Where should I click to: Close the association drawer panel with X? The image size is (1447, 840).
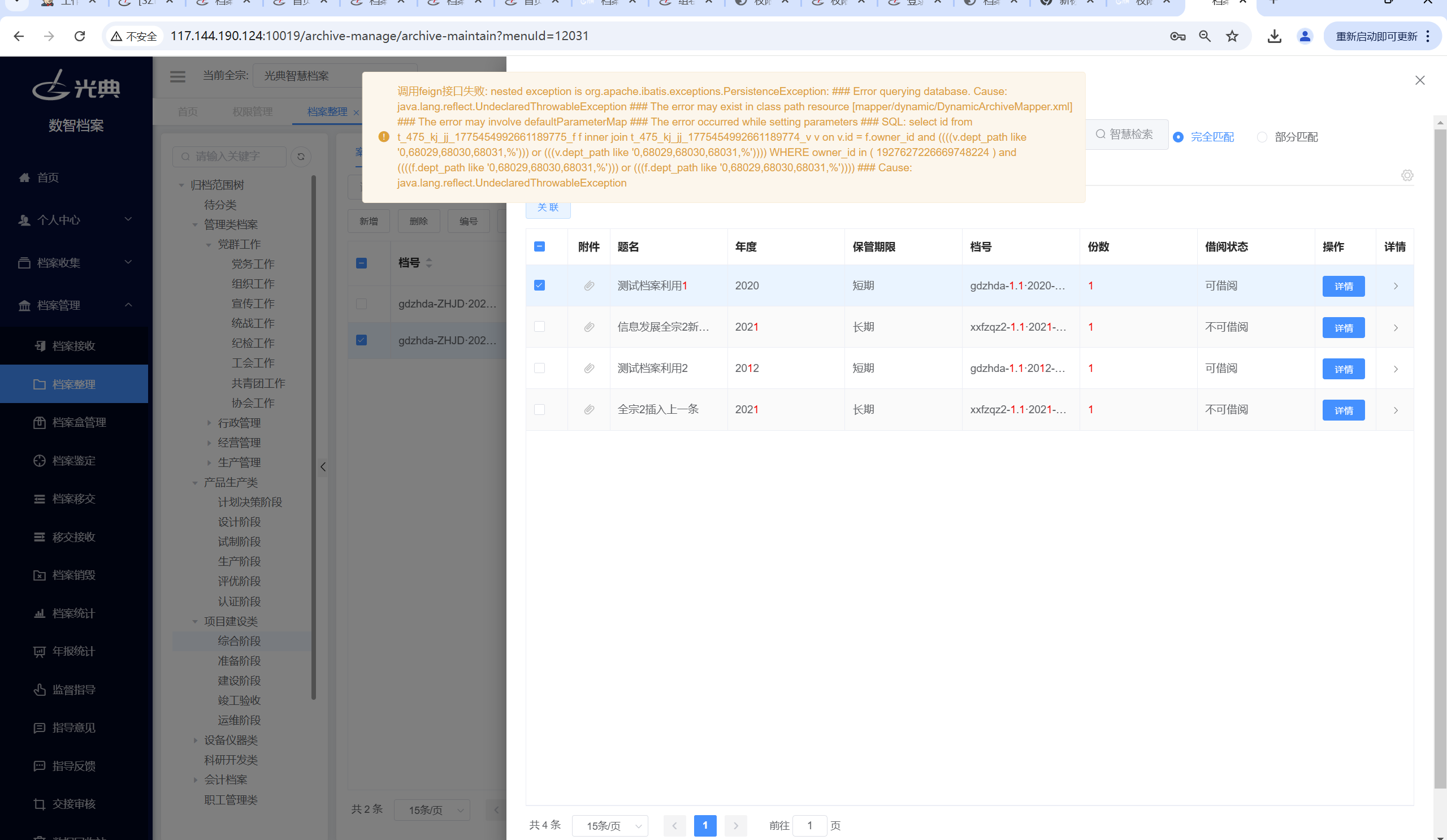pyautogui.click(x=1420, y=80)
